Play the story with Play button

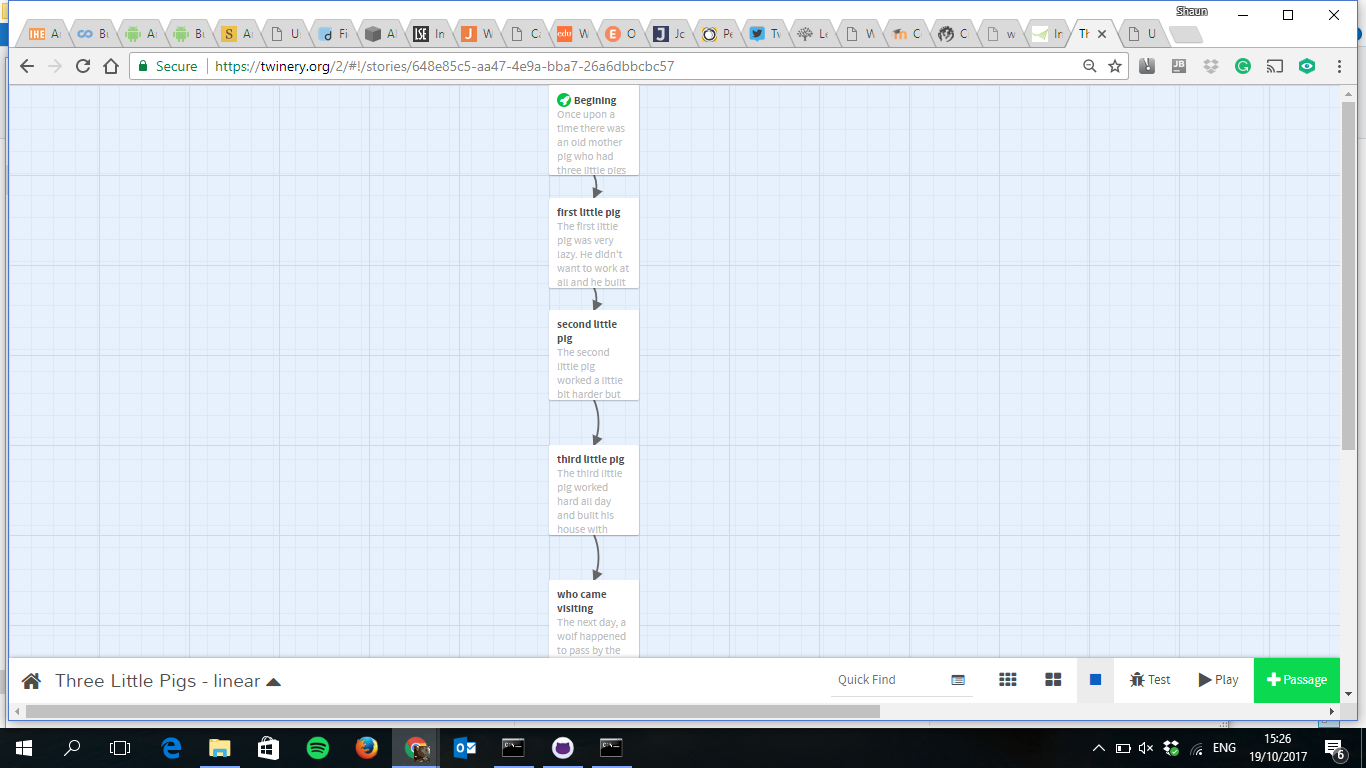pos(1218,680)
